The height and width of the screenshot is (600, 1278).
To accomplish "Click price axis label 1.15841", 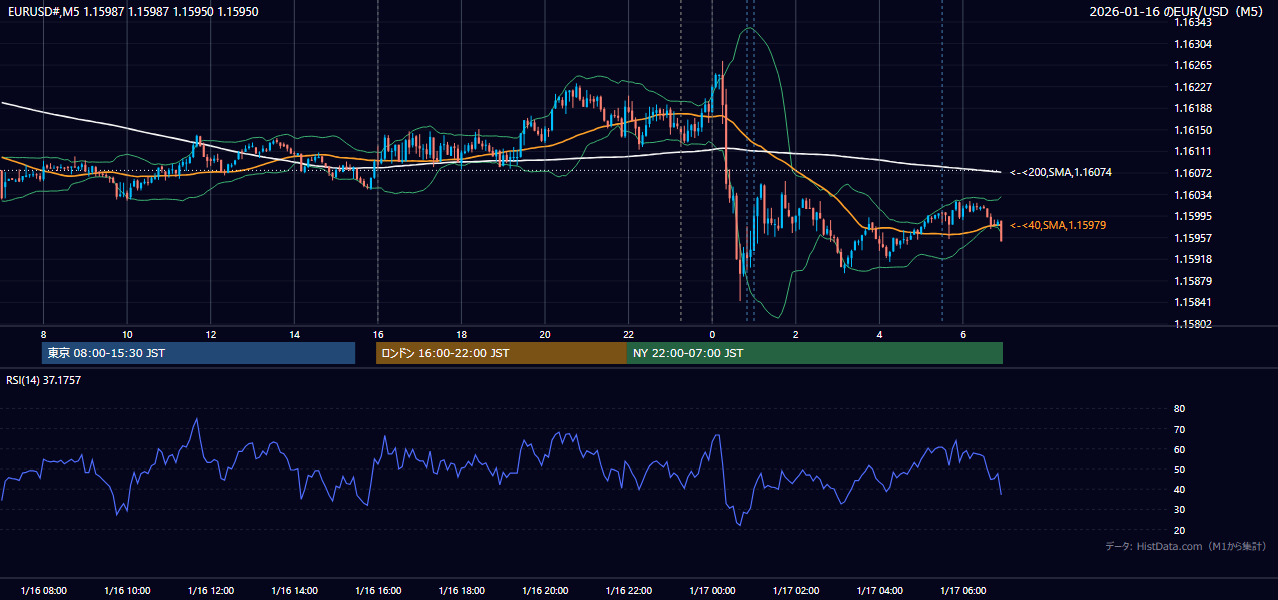I will coord(1192,302).
